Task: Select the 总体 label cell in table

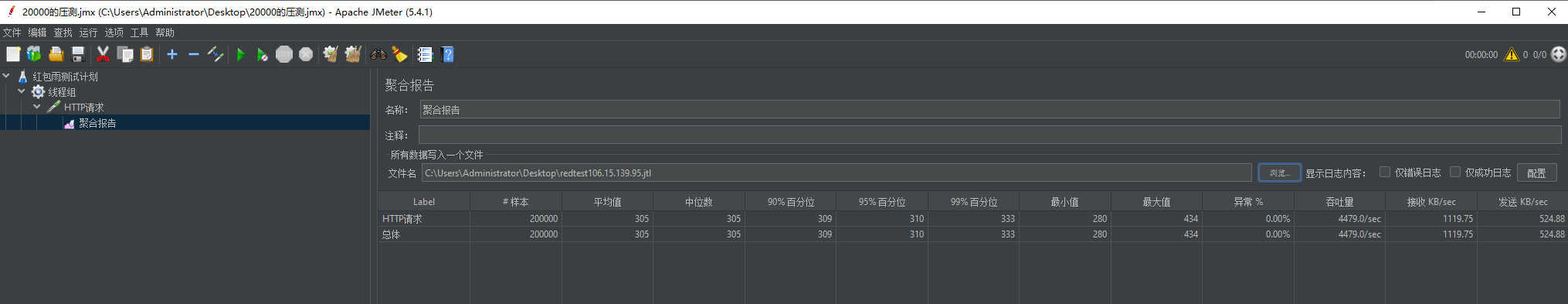Action: click(424, 234)
